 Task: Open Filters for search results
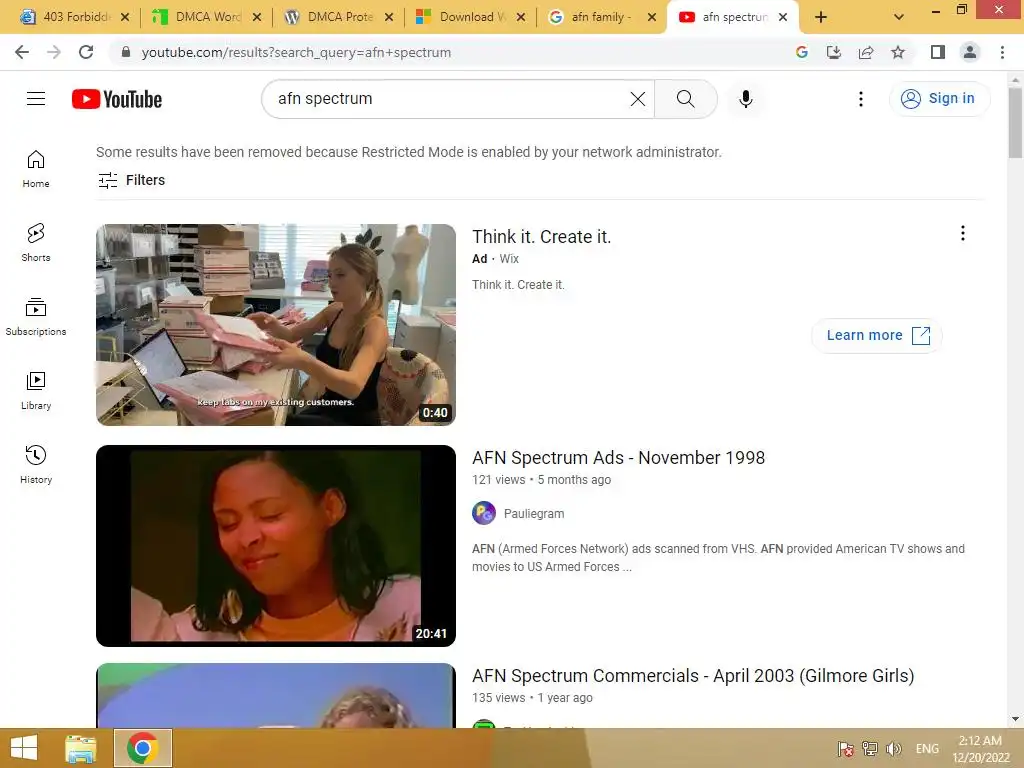pos(131,180)
